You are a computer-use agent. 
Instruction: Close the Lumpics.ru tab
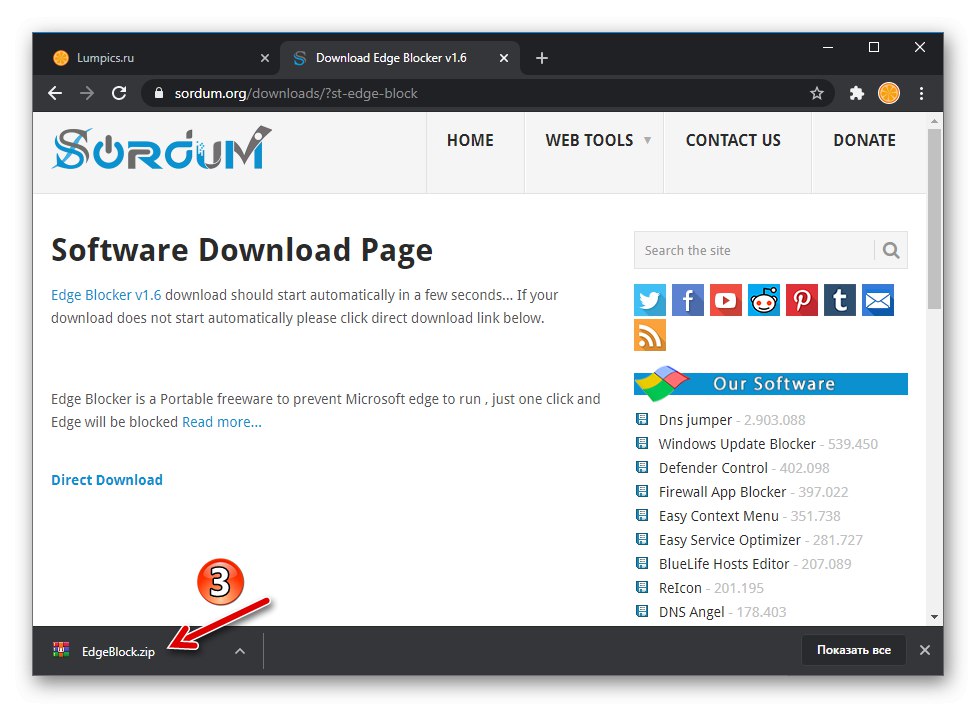(x=265, y=58)
